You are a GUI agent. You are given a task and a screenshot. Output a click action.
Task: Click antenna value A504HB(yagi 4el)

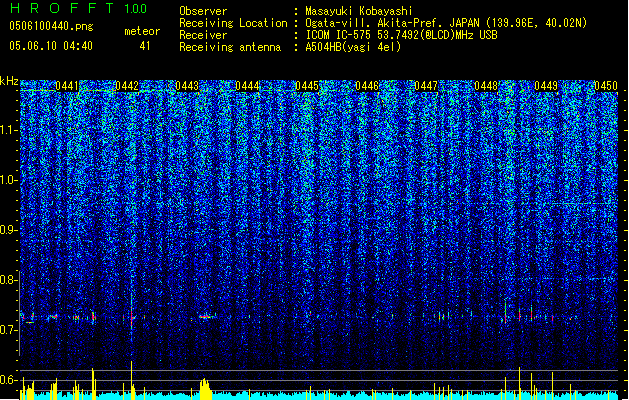tap(353, 47)
